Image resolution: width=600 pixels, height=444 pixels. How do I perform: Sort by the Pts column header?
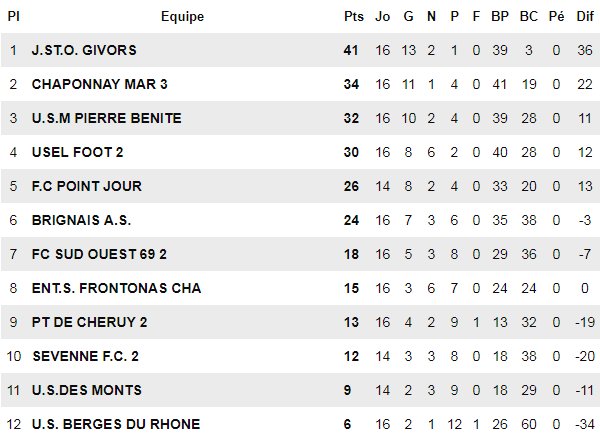click(x=353, y=16)
